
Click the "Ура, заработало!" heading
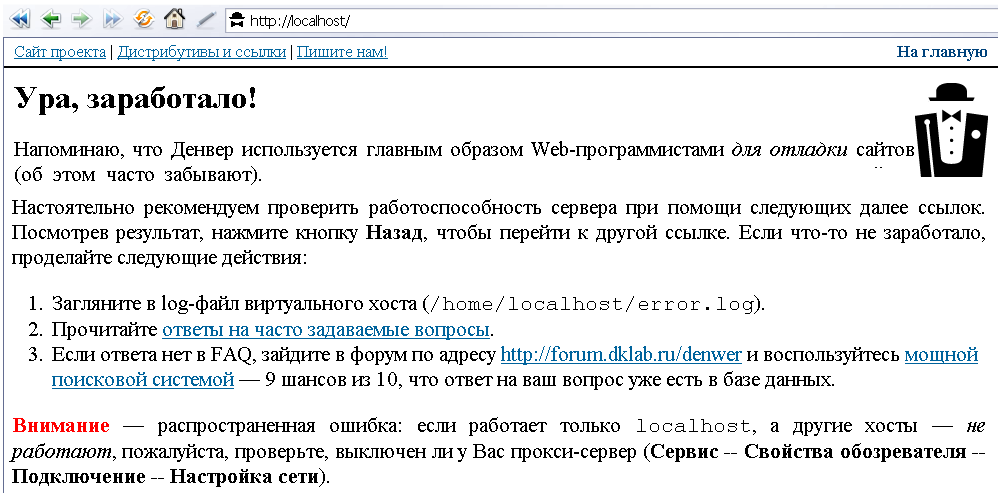(136, 100)
